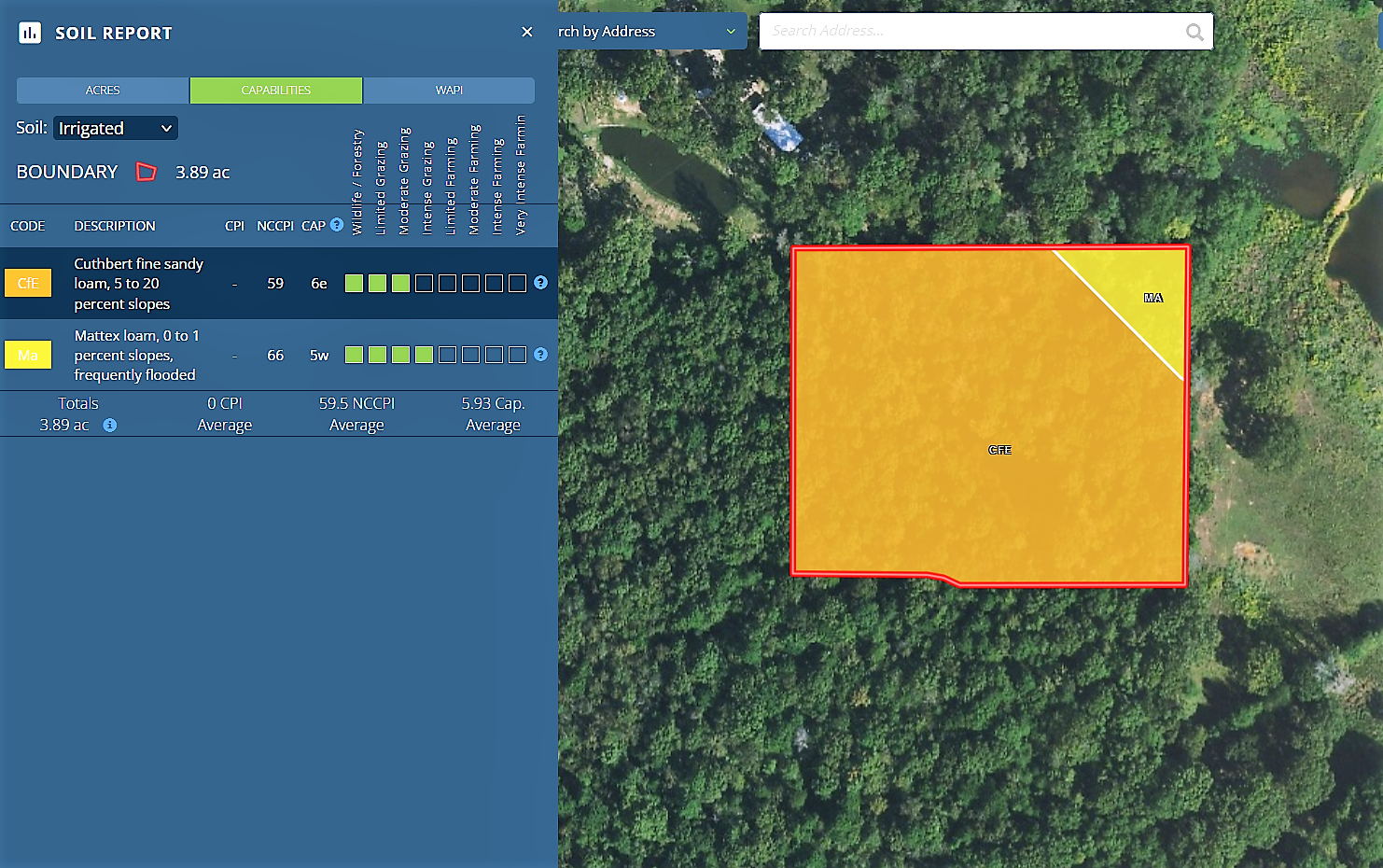Close the Soil Report panel

point(527,32)
